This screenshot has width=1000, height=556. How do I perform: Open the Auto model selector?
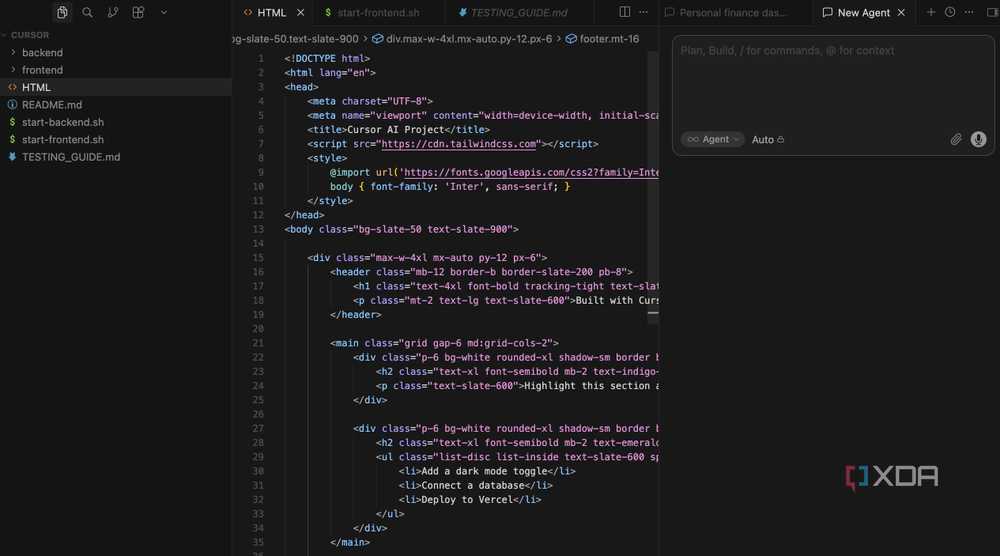pos(768,139)
